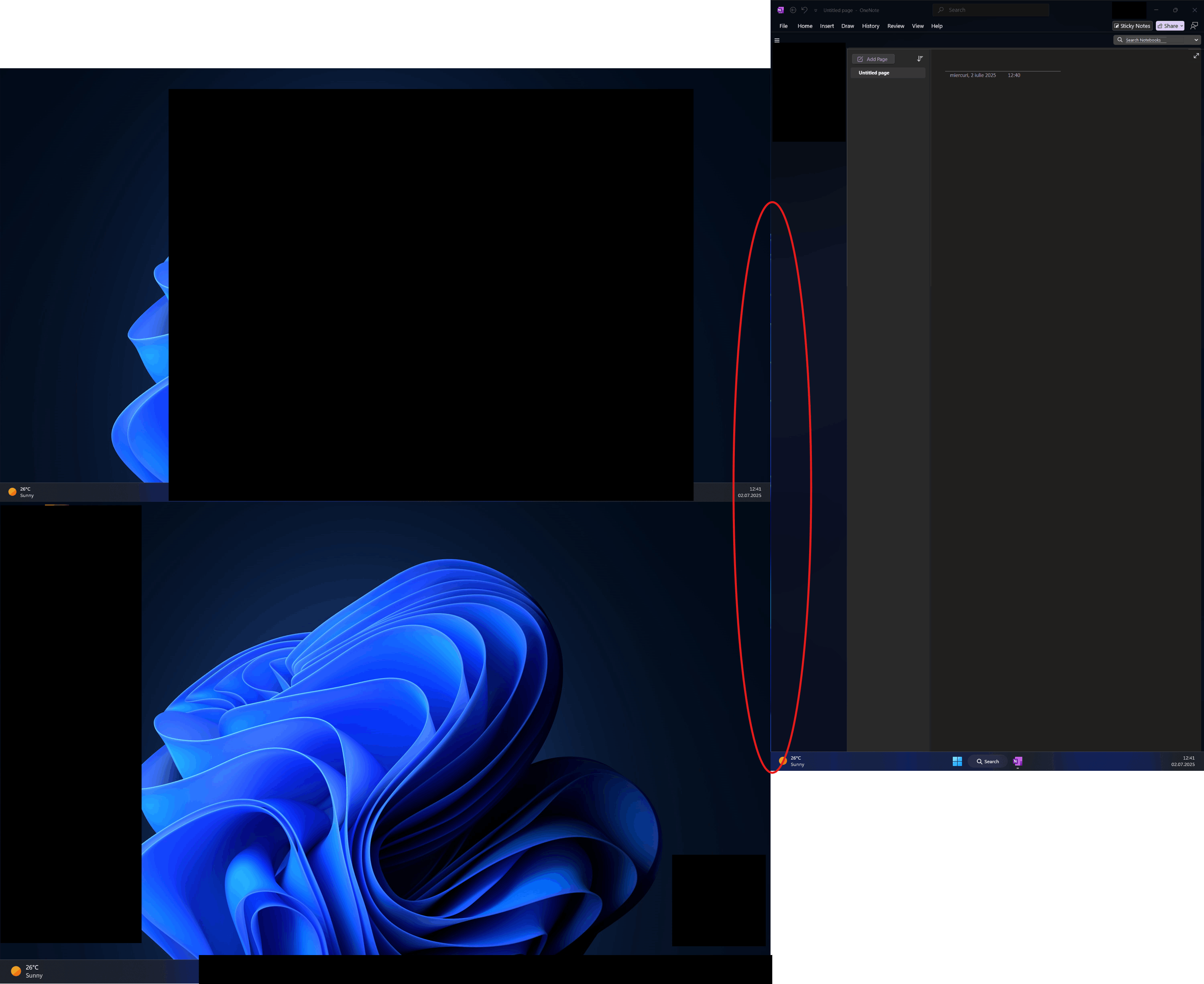Click the OneNote logo in title bar
The image size is (1204, 984).
coord(781,10)
